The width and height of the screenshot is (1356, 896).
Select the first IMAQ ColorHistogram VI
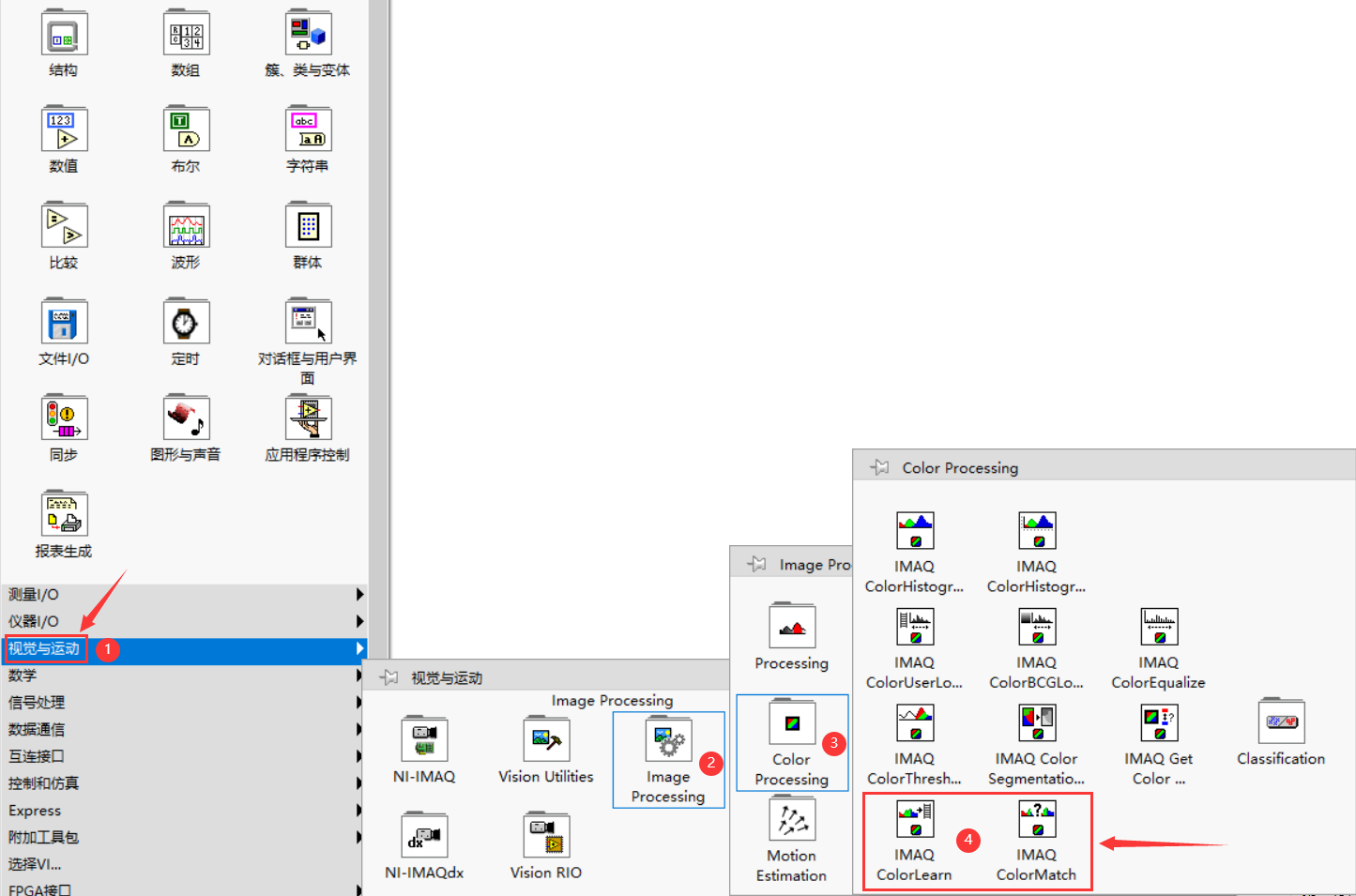(914, 530)
